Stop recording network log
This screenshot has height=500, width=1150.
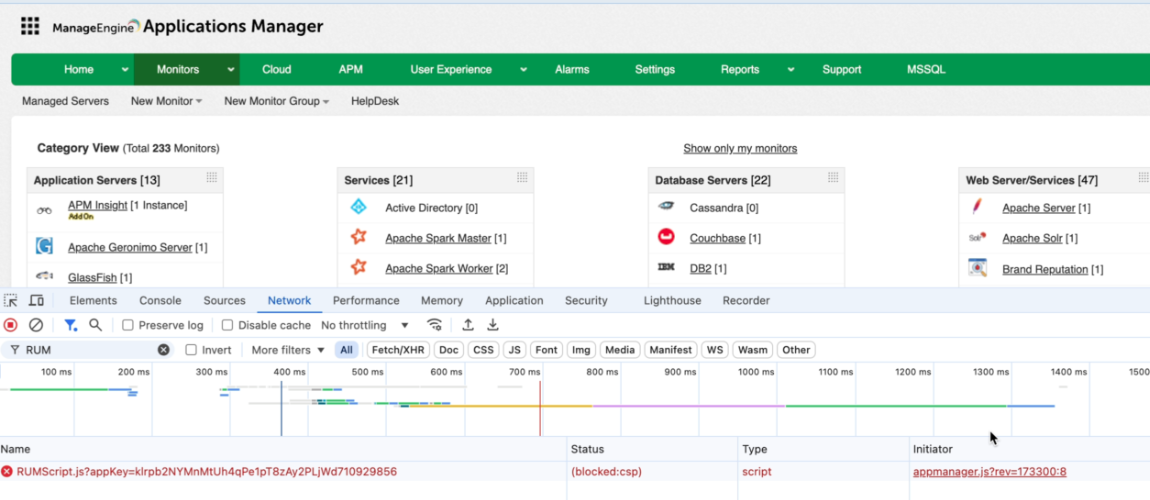click(11, 325)
